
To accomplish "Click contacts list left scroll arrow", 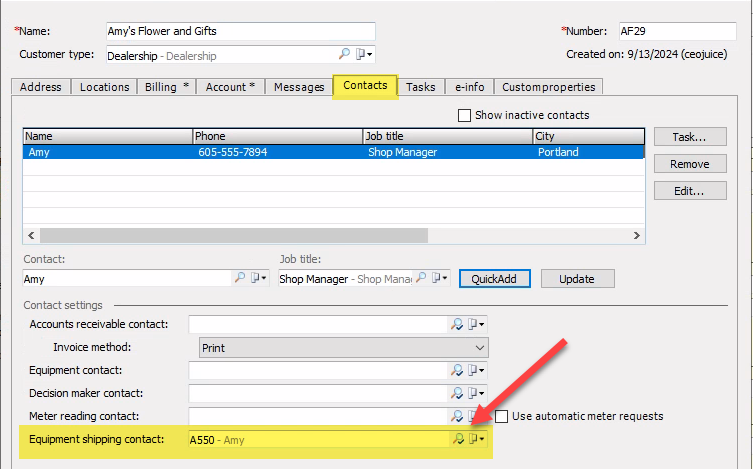I will pos(31,235).
